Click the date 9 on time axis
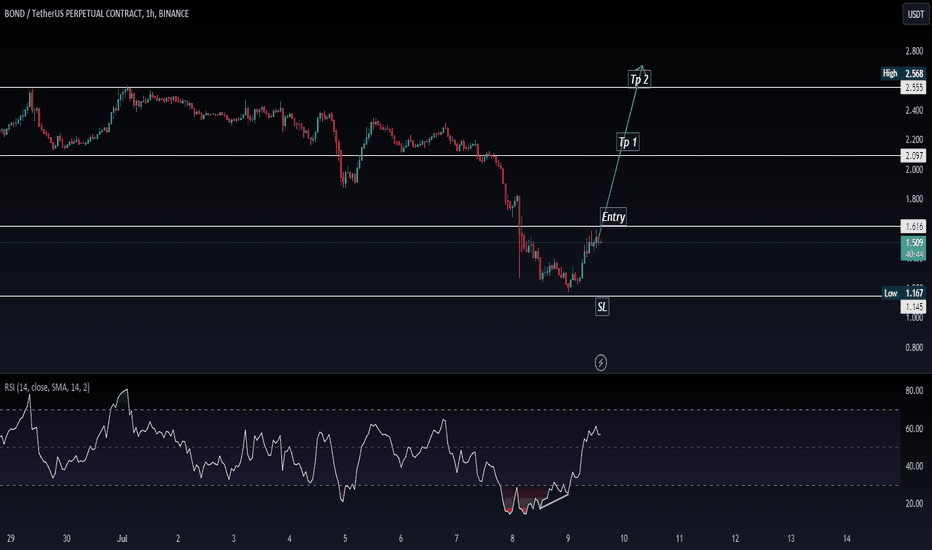Image resolution: width=932 pixels, height=550 pixels. point(568,539)
